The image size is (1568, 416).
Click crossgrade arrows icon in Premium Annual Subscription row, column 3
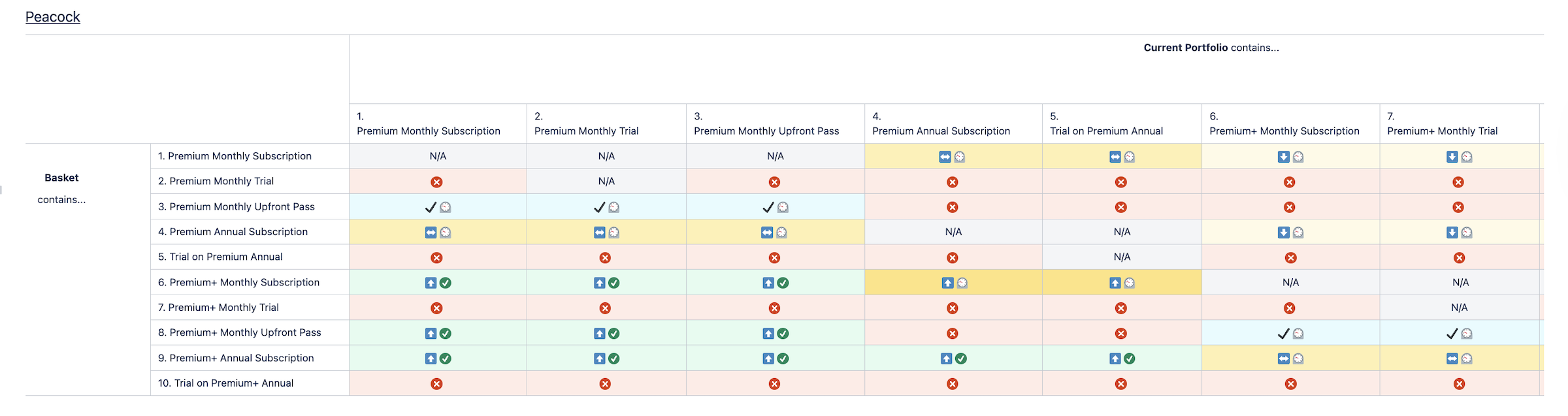[767, 232]
